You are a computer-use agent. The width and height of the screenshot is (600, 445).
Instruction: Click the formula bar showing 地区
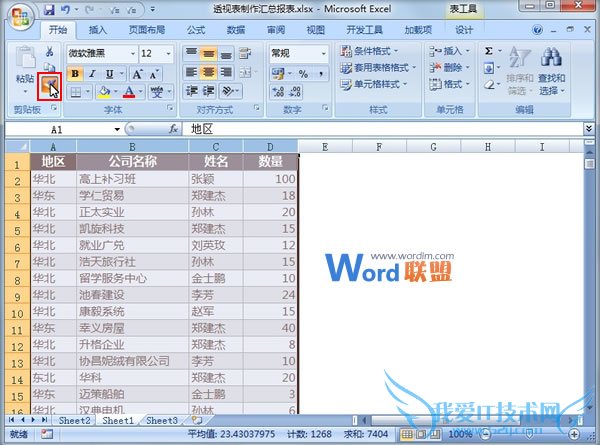pos(383,129)
